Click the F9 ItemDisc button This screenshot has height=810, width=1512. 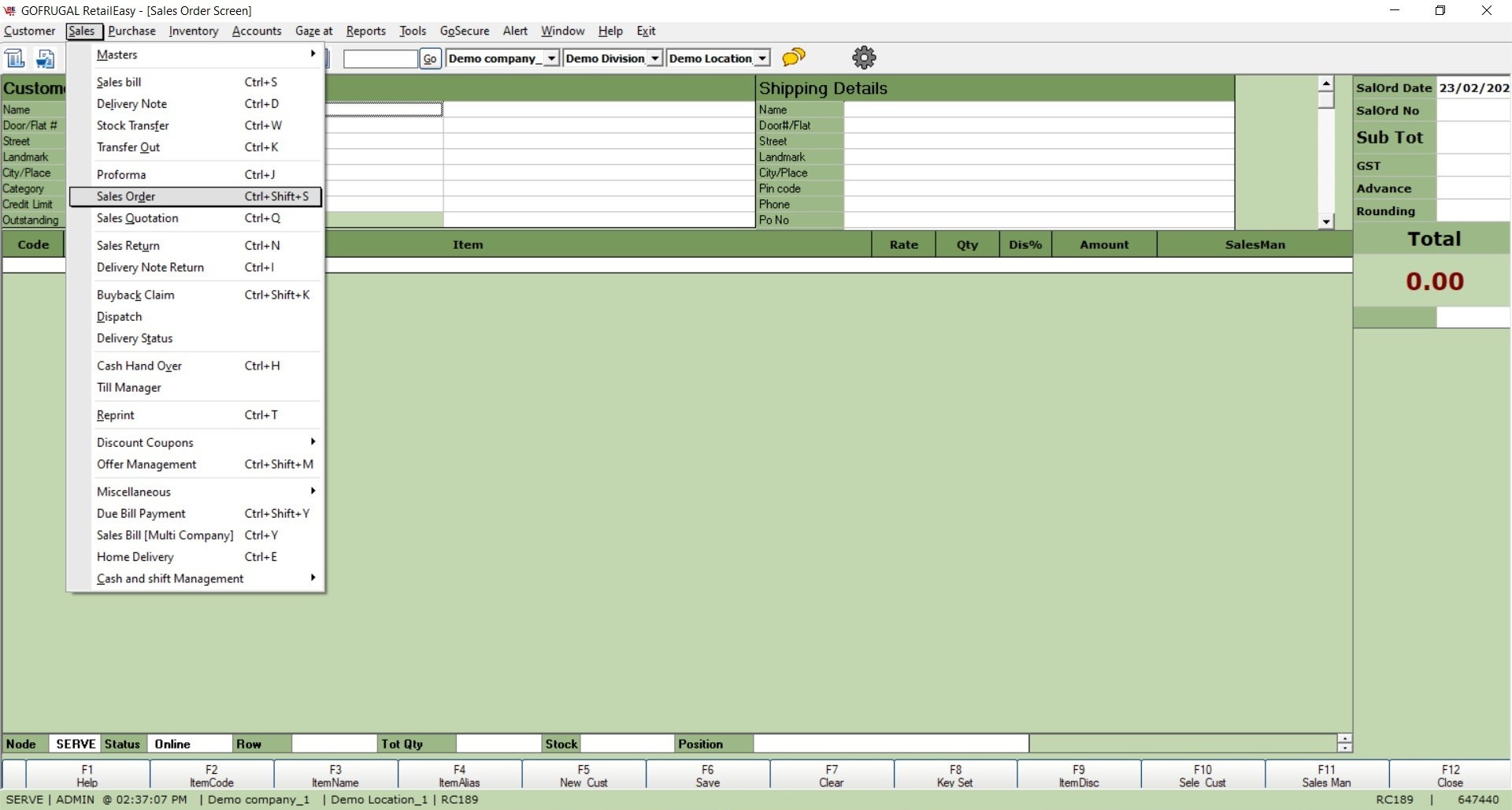1079,775
